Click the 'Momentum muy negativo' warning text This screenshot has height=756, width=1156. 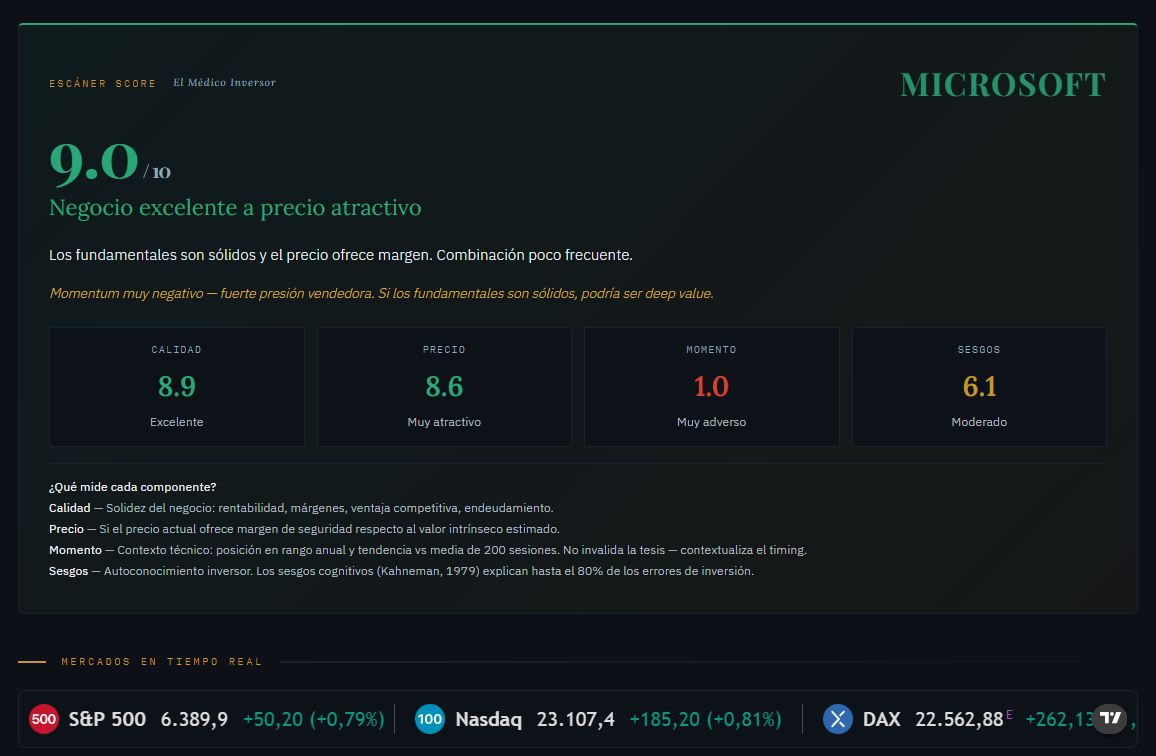(x=381, y=294)
